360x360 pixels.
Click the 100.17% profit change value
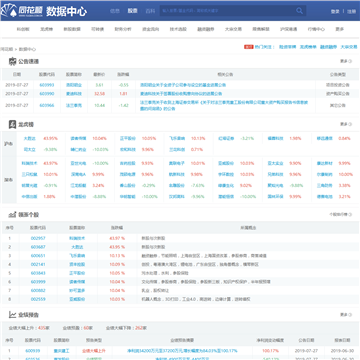(x=270, y=351)
